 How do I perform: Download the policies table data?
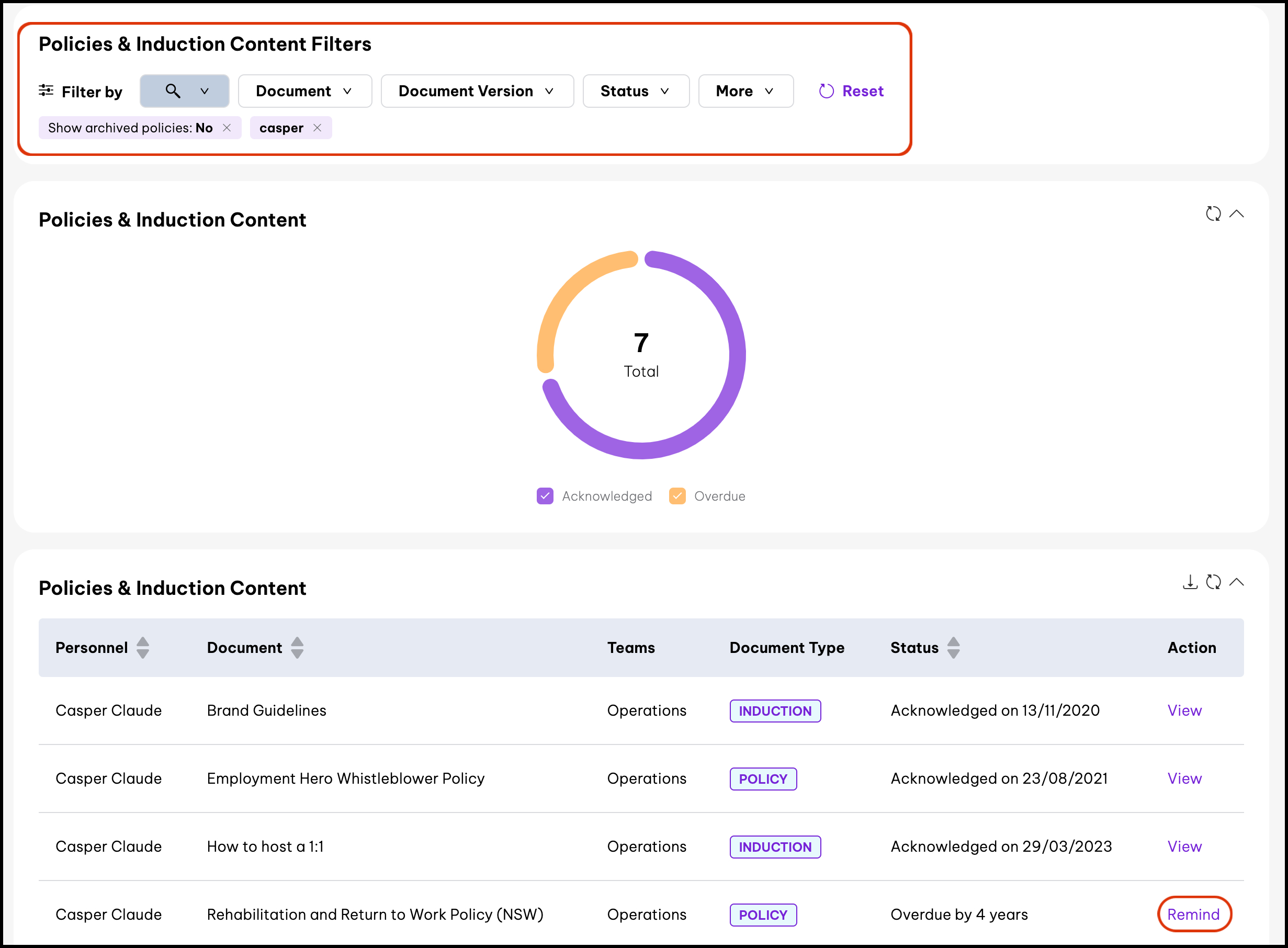1190,582
